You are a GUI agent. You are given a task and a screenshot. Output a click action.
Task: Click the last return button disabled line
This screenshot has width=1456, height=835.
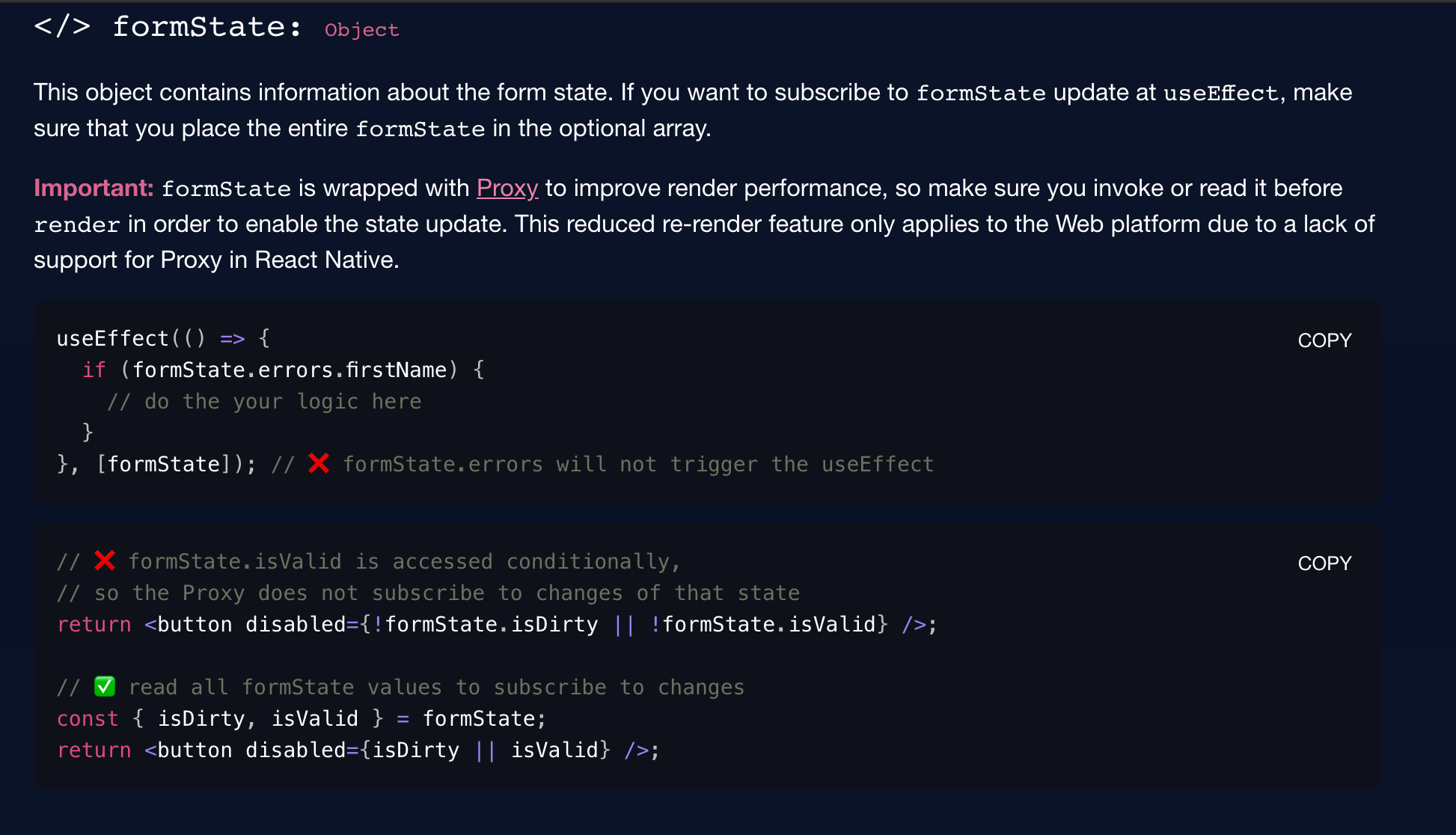[359, 750]
